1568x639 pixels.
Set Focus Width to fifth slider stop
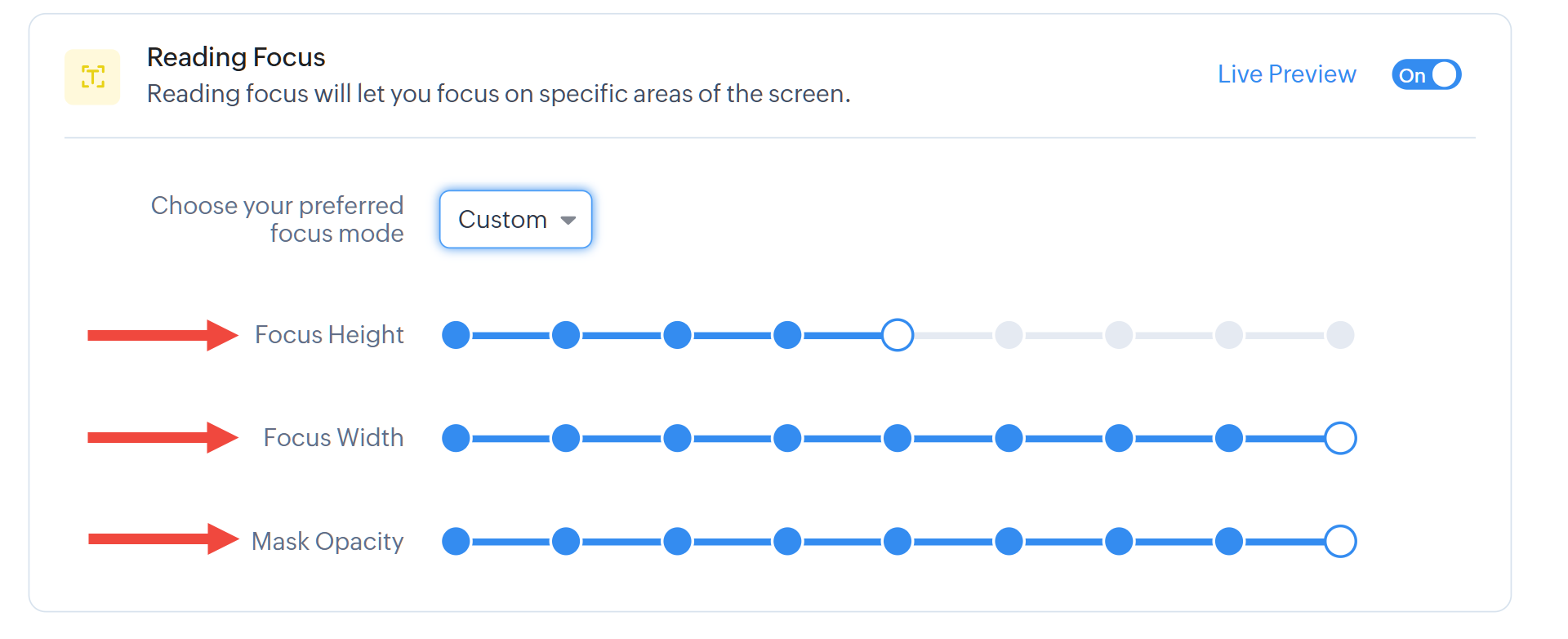pyautogui.click(x=898, y=438)
